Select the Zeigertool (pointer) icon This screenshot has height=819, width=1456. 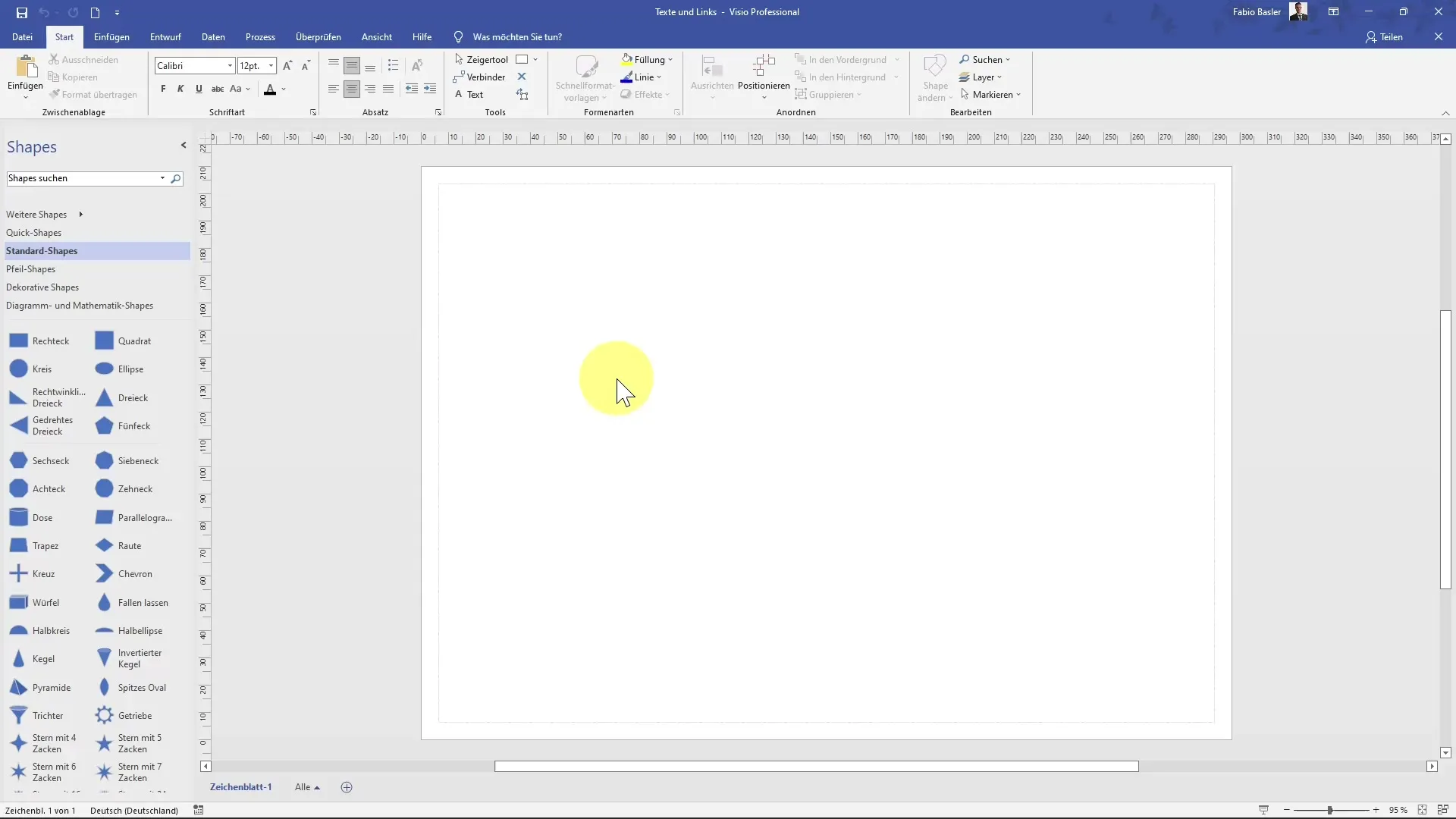click(x=459, y=59)
